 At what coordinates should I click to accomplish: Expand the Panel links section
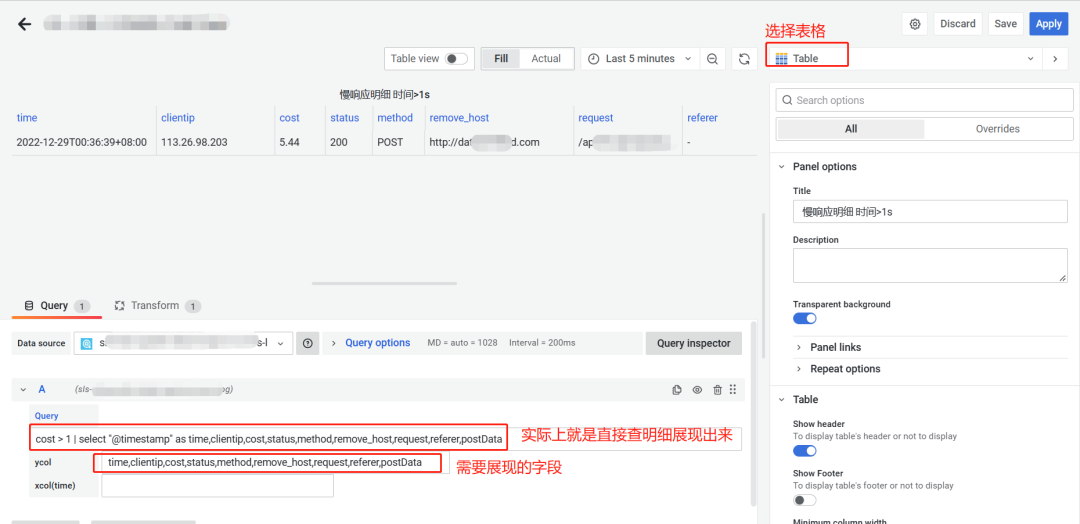point(835,347)
